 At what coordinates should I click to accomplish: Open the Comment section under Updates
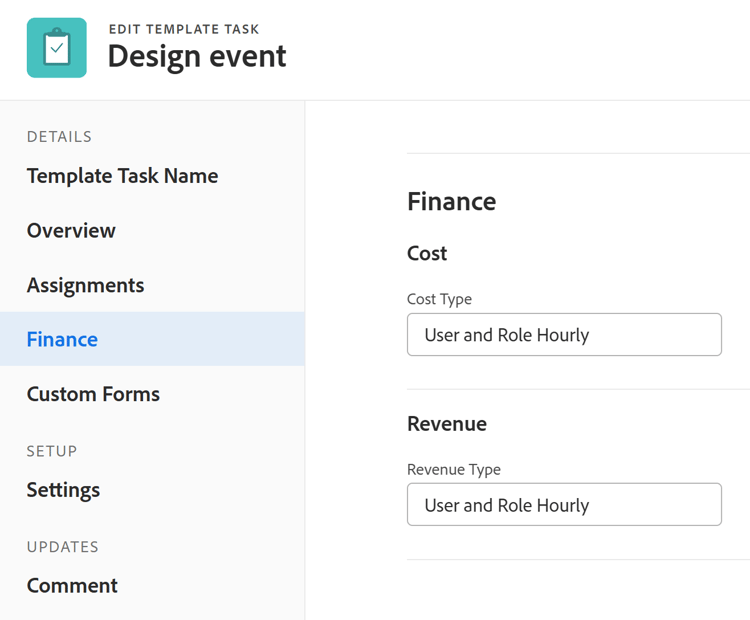(72, 585)
